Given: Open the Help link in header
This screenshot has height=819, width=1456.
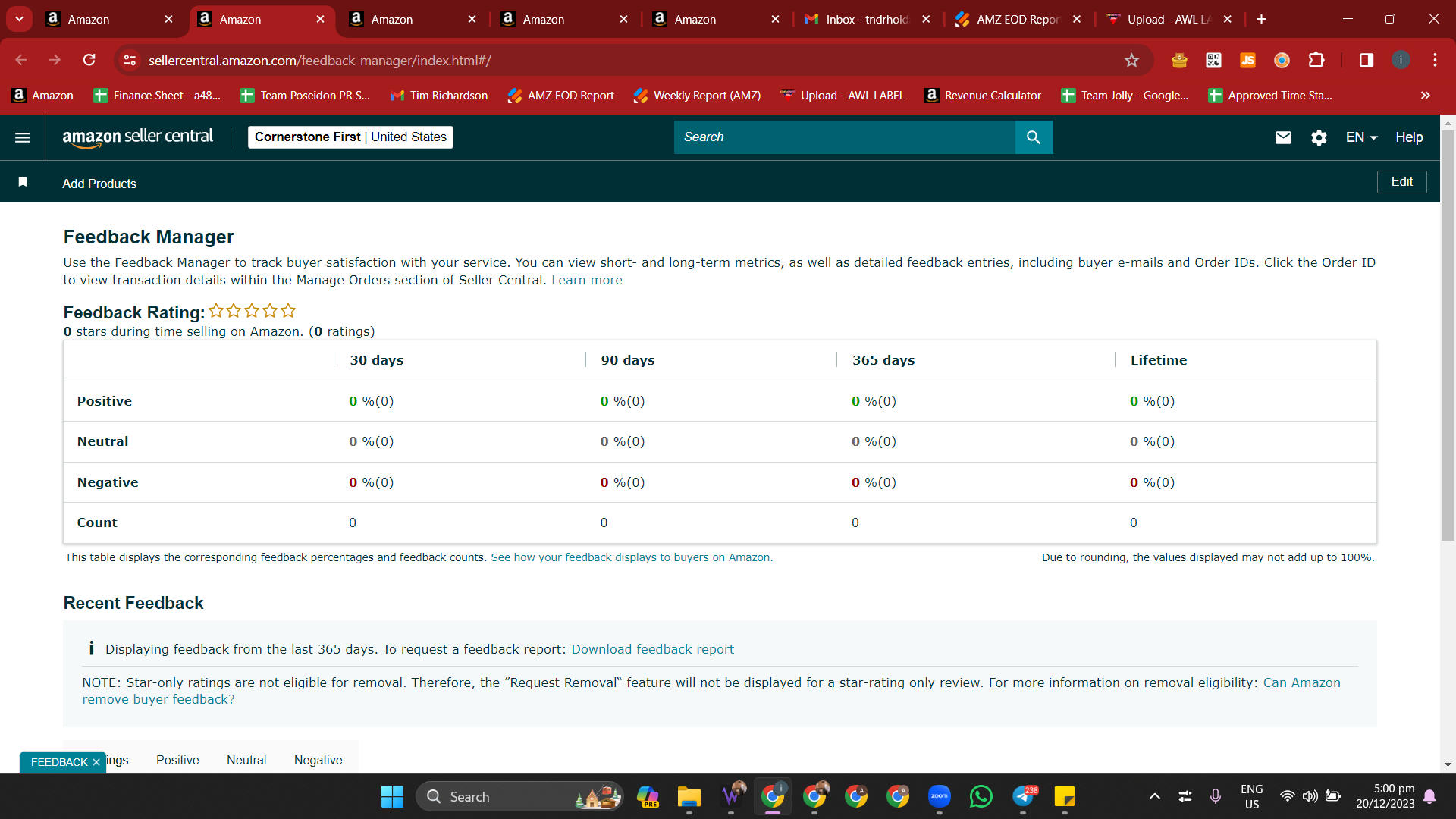Looking at the screenshot, I should [x=1409, y=137].
